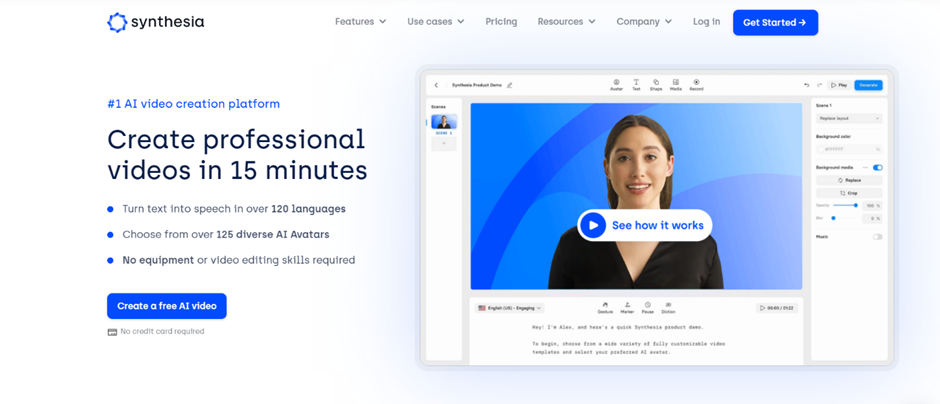This screenshot has width=940, height=404.
Task: Click the Log in link
Action: 706,22
